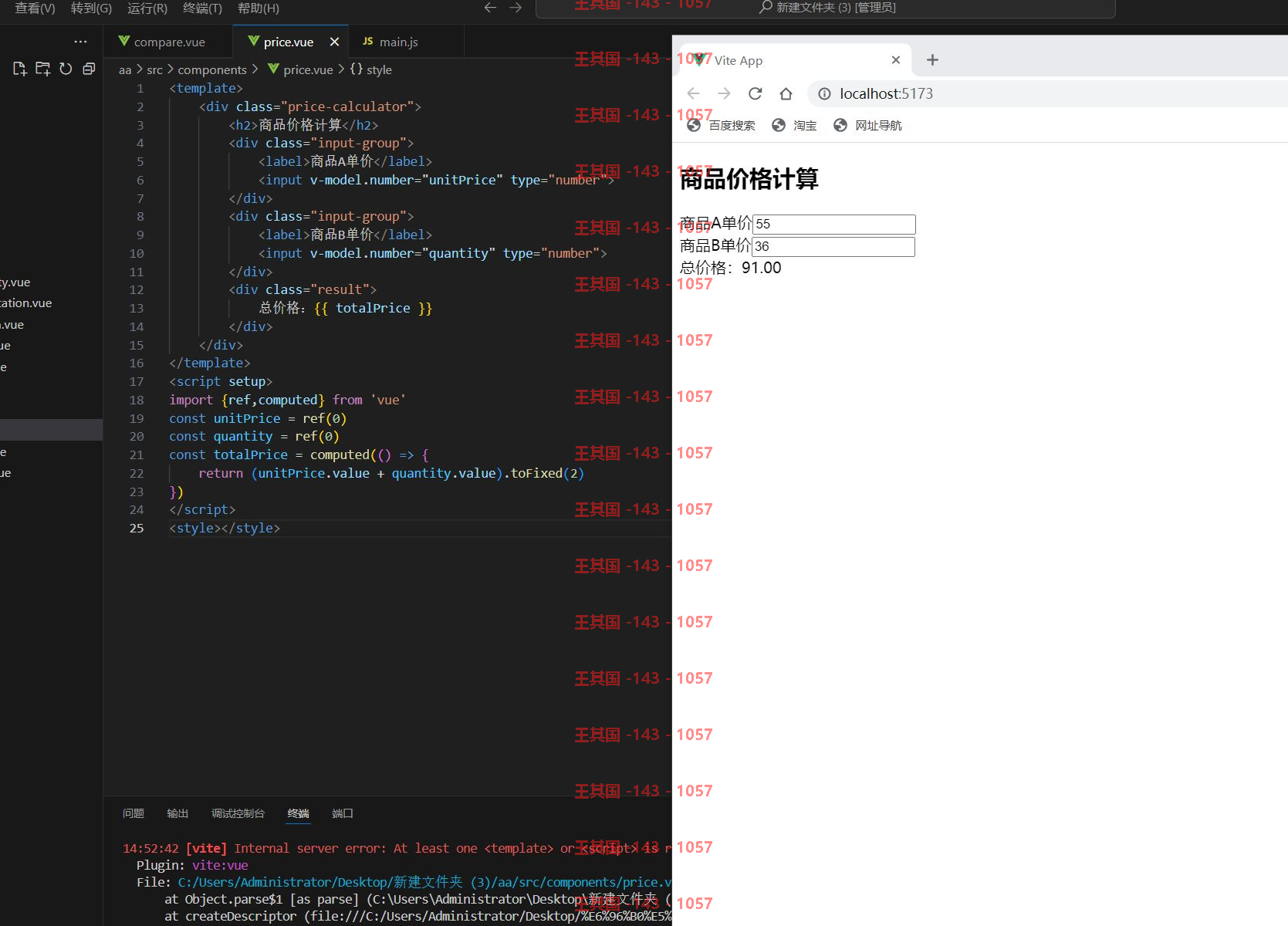This screenshot has height=926, width=1288.
Task: Open the 网址导航 bookmark
Action: (868, 125)
